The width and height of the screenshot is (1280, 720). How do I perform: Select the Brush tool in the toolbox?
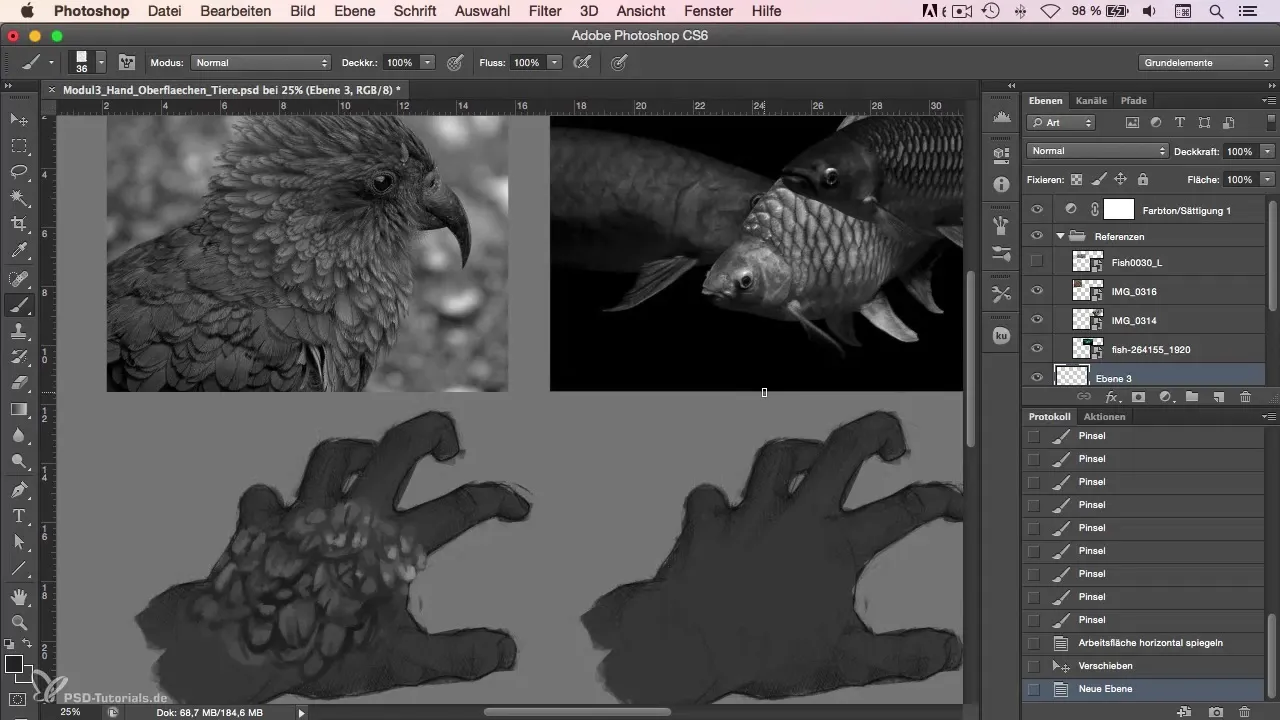pyautogui.click(x=19, y=305)
